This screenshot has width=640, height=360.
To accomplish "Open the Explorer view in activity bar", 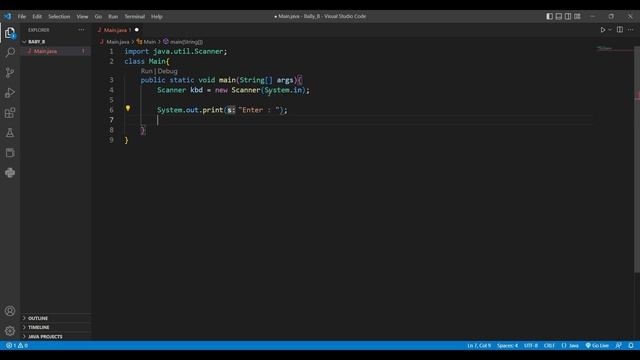I will point(10,33).
